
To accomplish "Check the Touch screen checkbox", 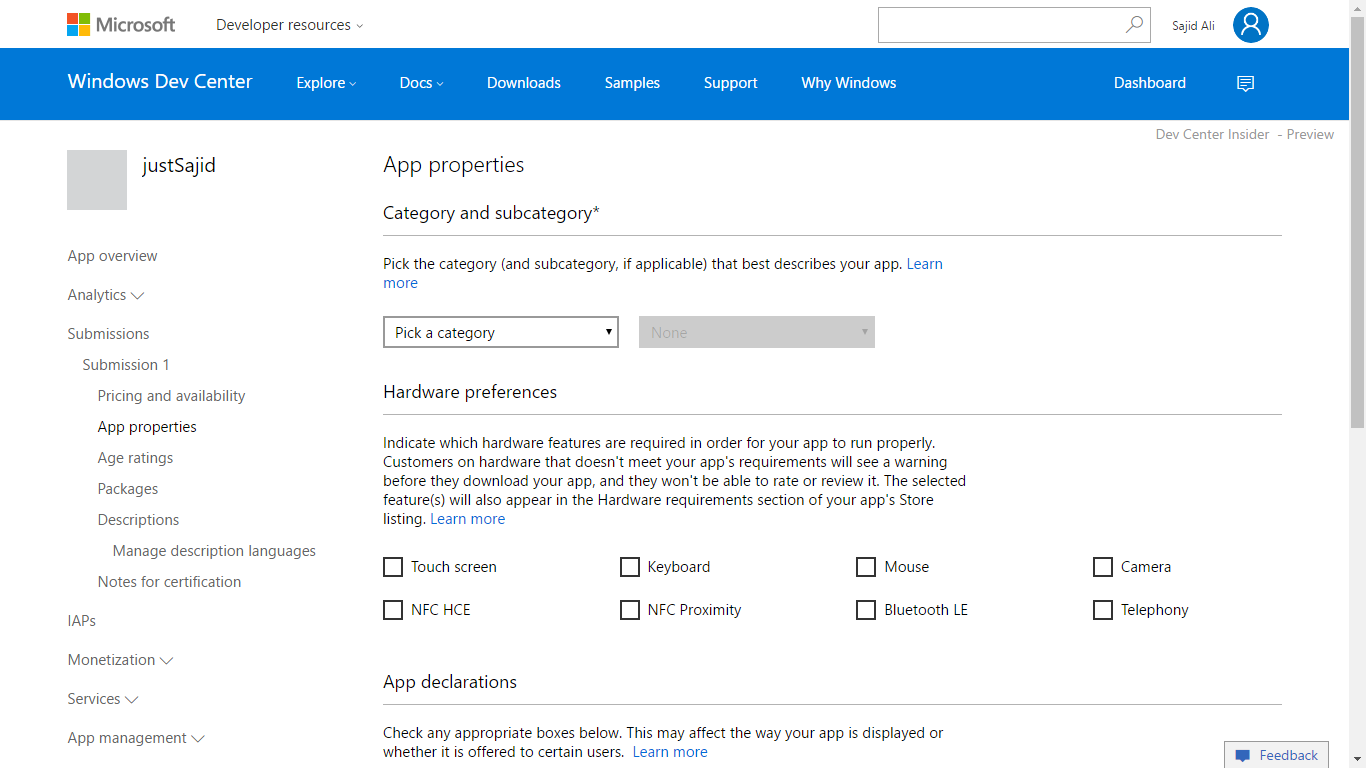I will (393, 567).
